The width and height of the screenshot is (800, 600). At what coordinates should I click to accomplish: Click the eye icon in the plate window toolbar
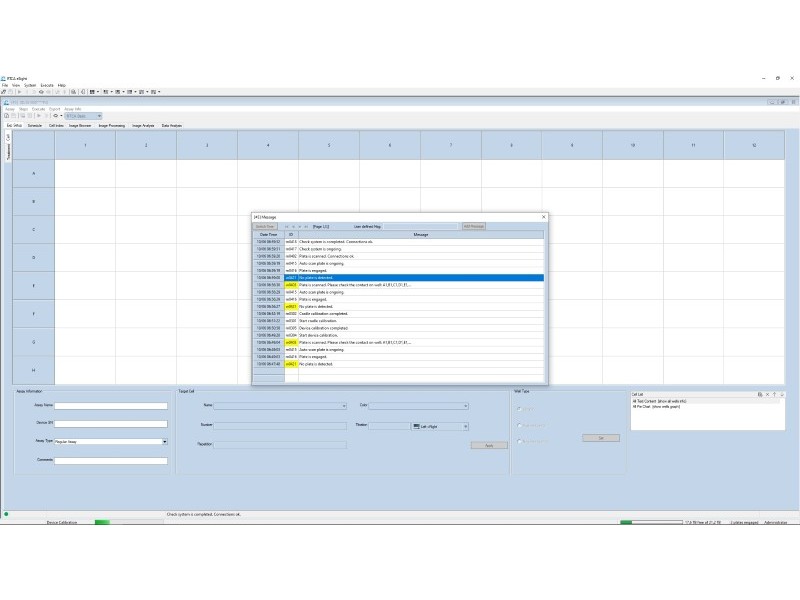click(56, 116)
